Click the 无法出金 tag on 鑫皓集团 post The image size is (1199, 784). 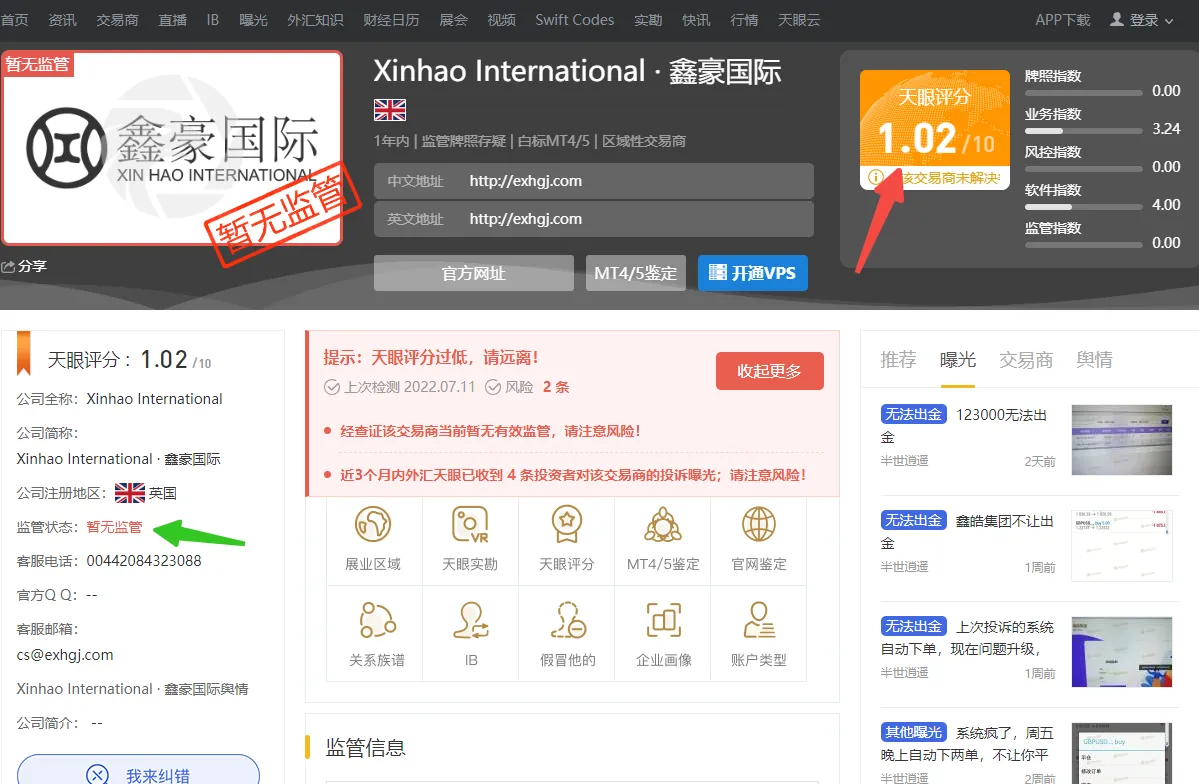tap(914, 520)
